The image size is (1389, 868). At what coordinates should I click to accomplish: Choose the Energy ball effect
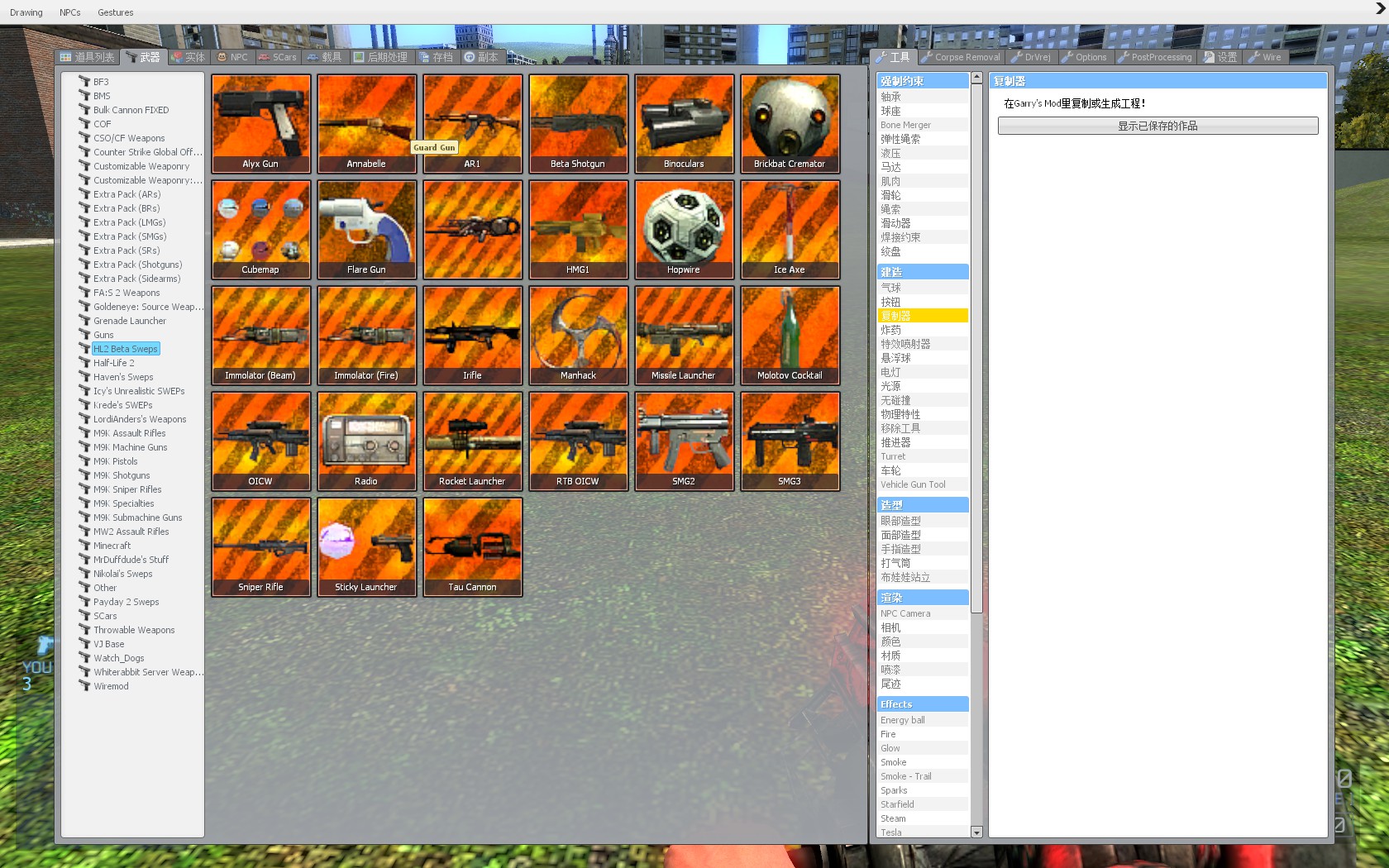pos(923,720)
